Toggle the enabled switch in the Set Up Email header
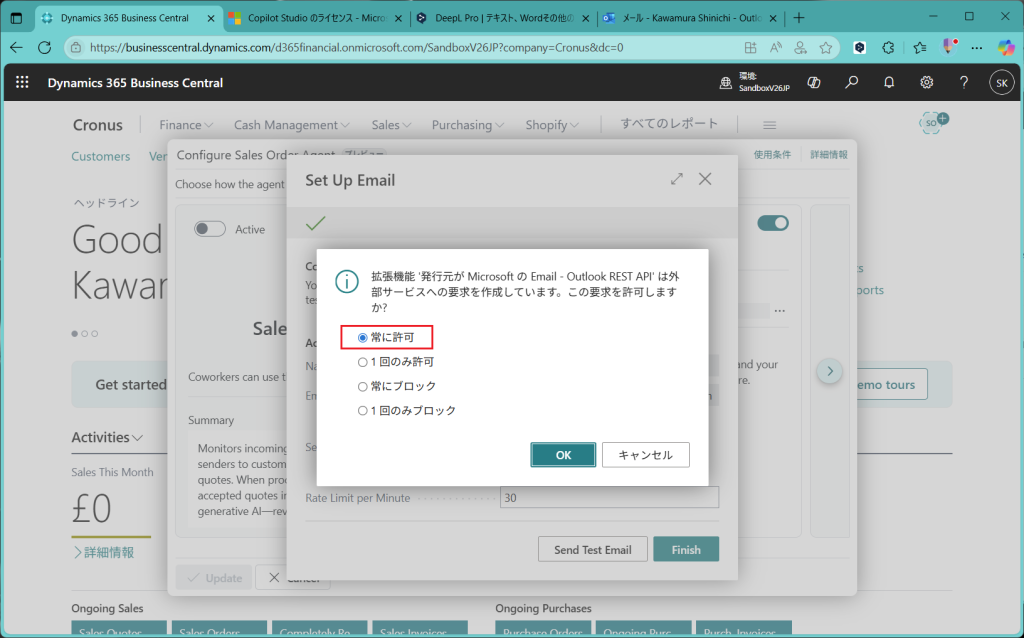 tap(773, 223)
